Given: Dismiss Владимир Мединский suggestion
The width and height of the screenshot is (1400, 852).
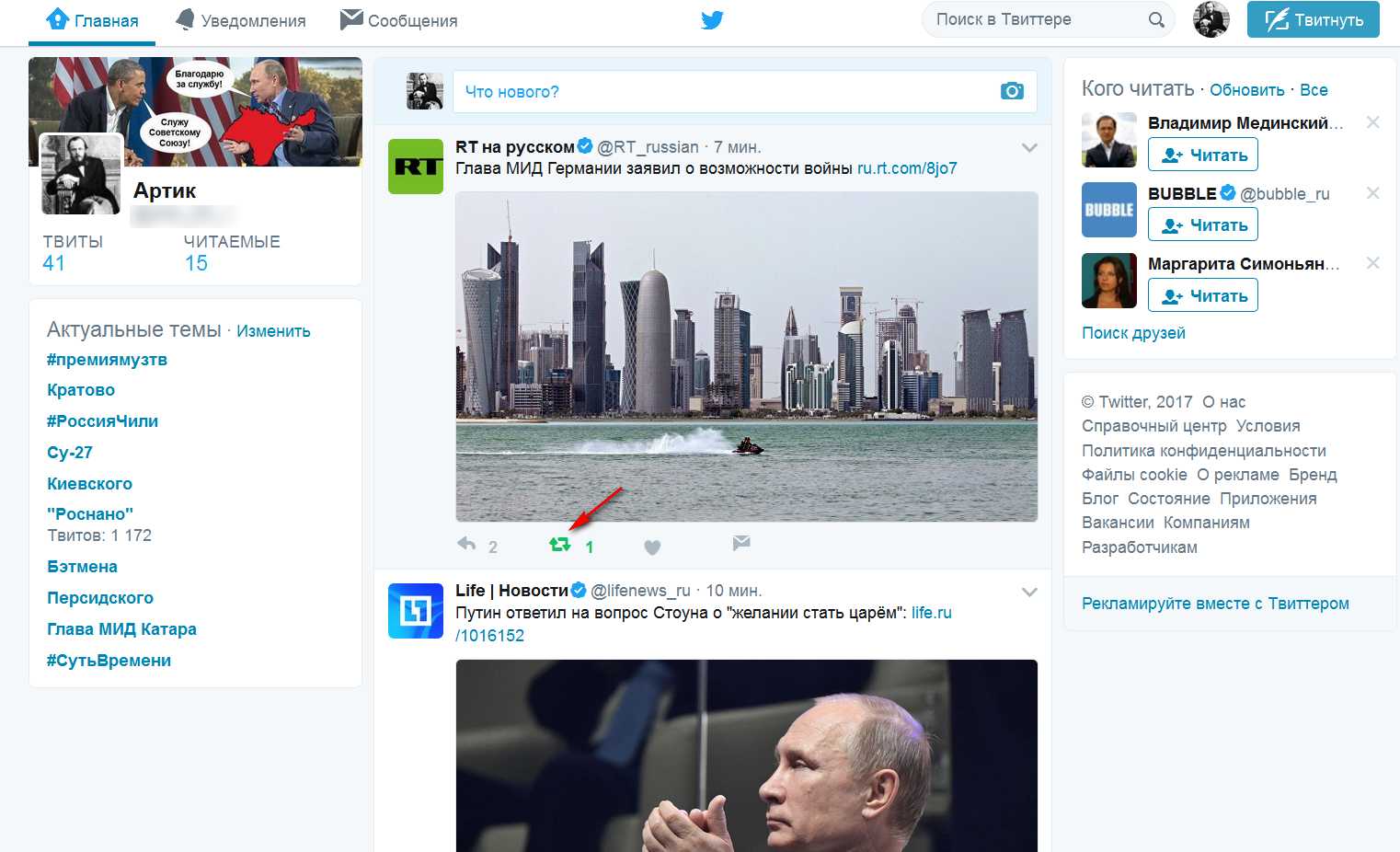Looking at the screenshot, I should (x=1372, y=122).
